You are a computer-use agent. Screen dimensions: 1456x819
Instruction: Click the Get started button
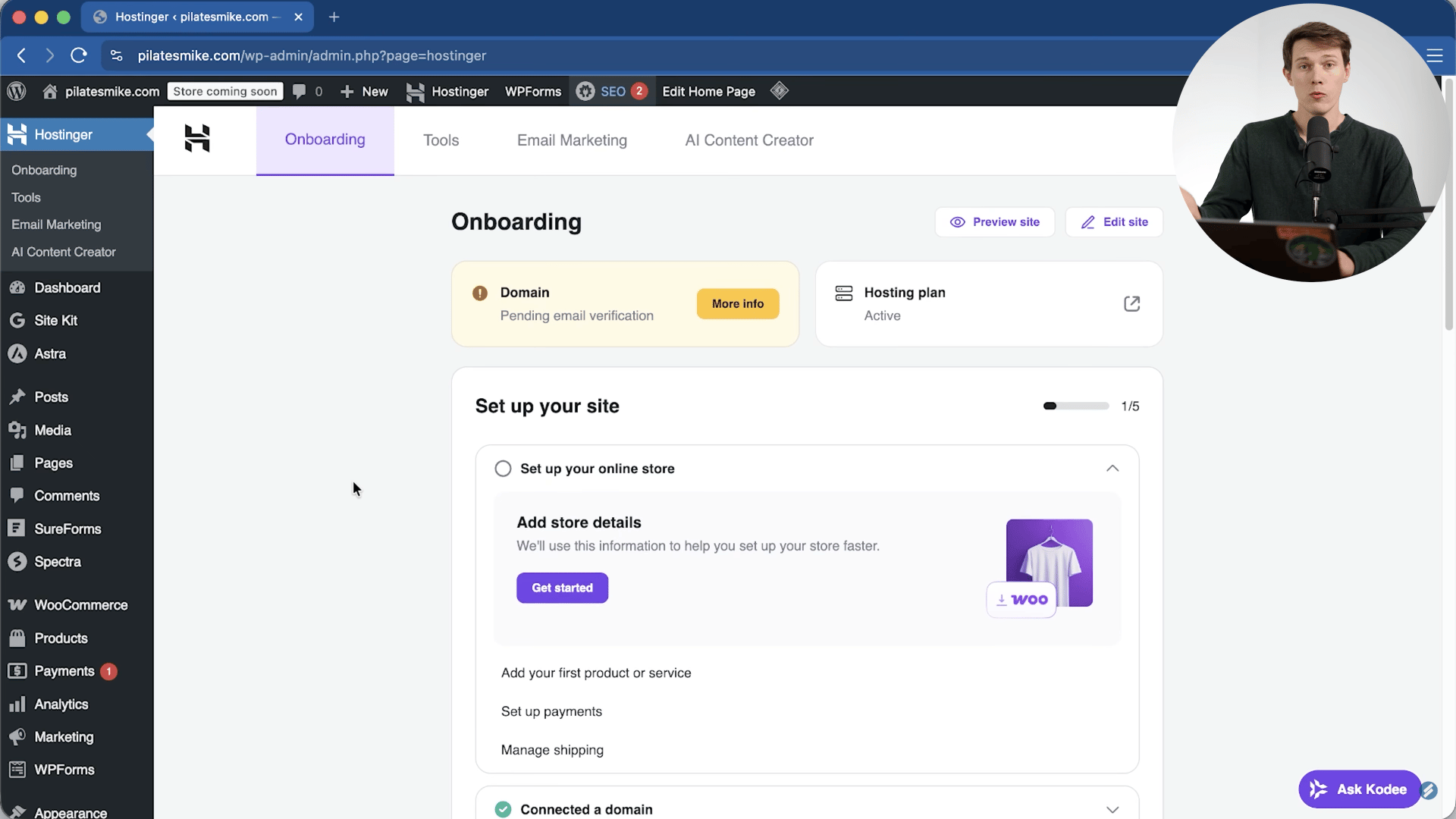tap(562, 588)
